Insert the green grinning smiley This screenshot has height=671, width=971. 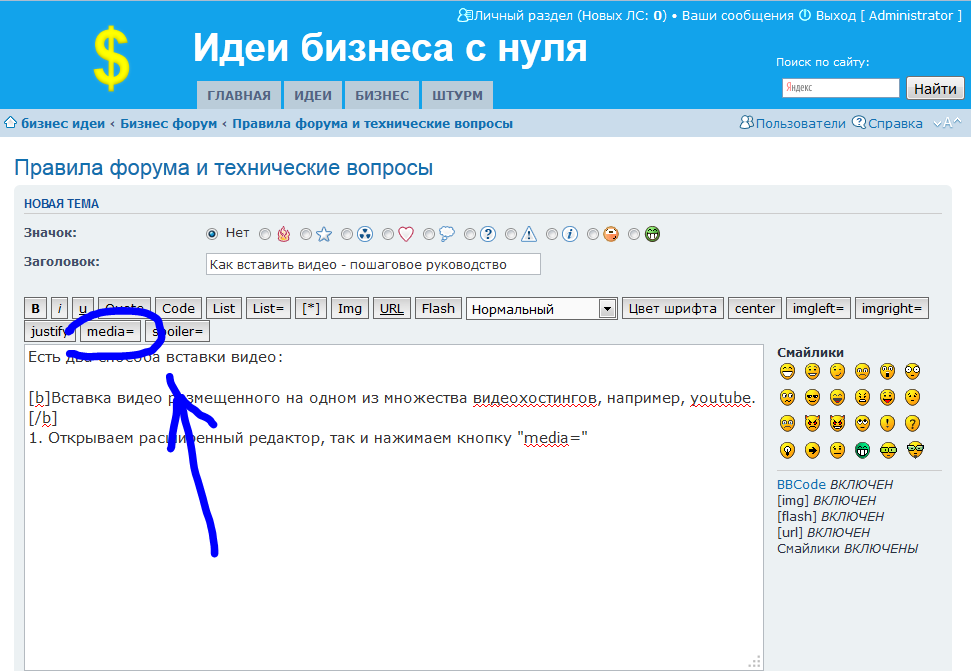pos(862,450)
